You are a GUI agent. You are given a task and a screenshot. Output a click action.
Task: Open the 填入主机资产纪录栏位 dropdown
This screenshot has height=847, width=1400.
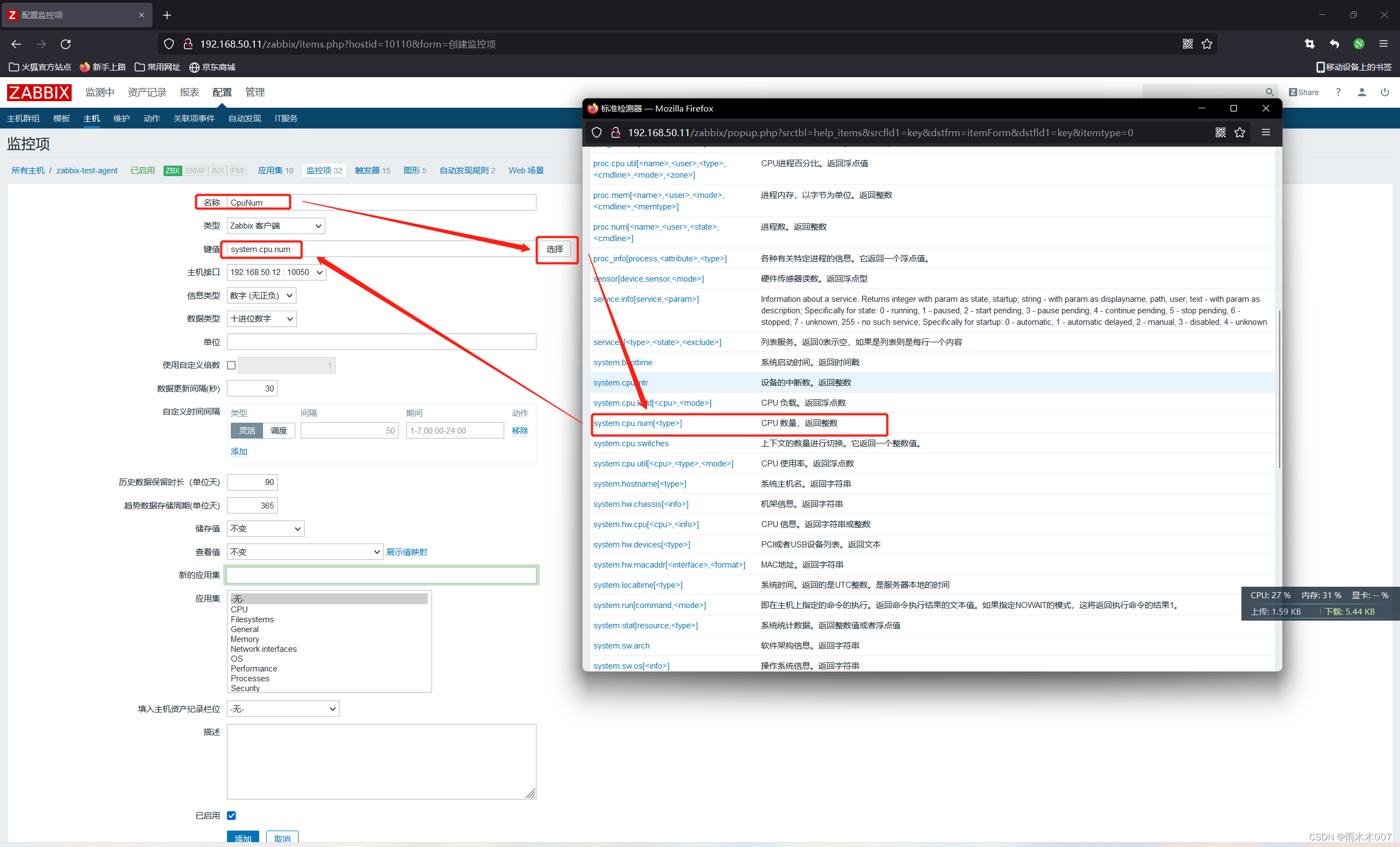tap(283, 709)
